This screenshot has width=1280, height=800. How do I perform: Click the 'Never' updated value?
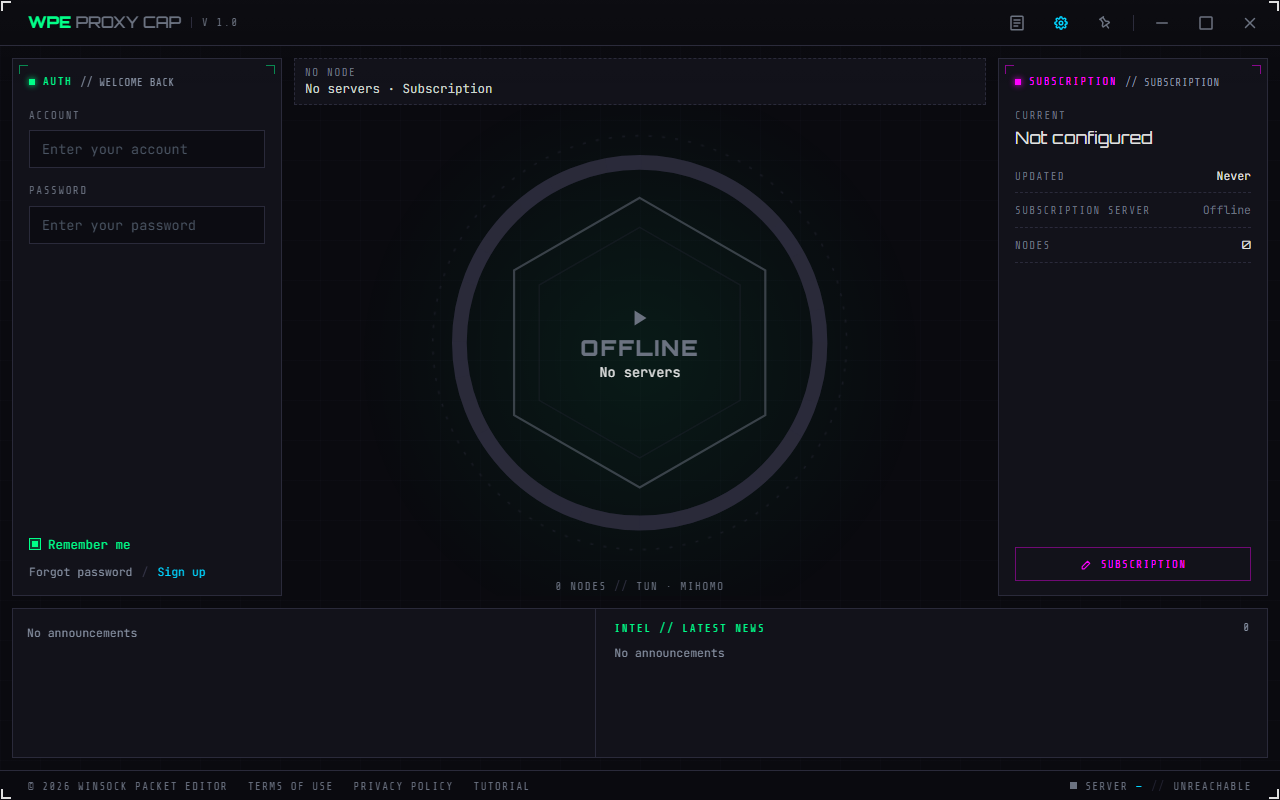coord(1233,176)
